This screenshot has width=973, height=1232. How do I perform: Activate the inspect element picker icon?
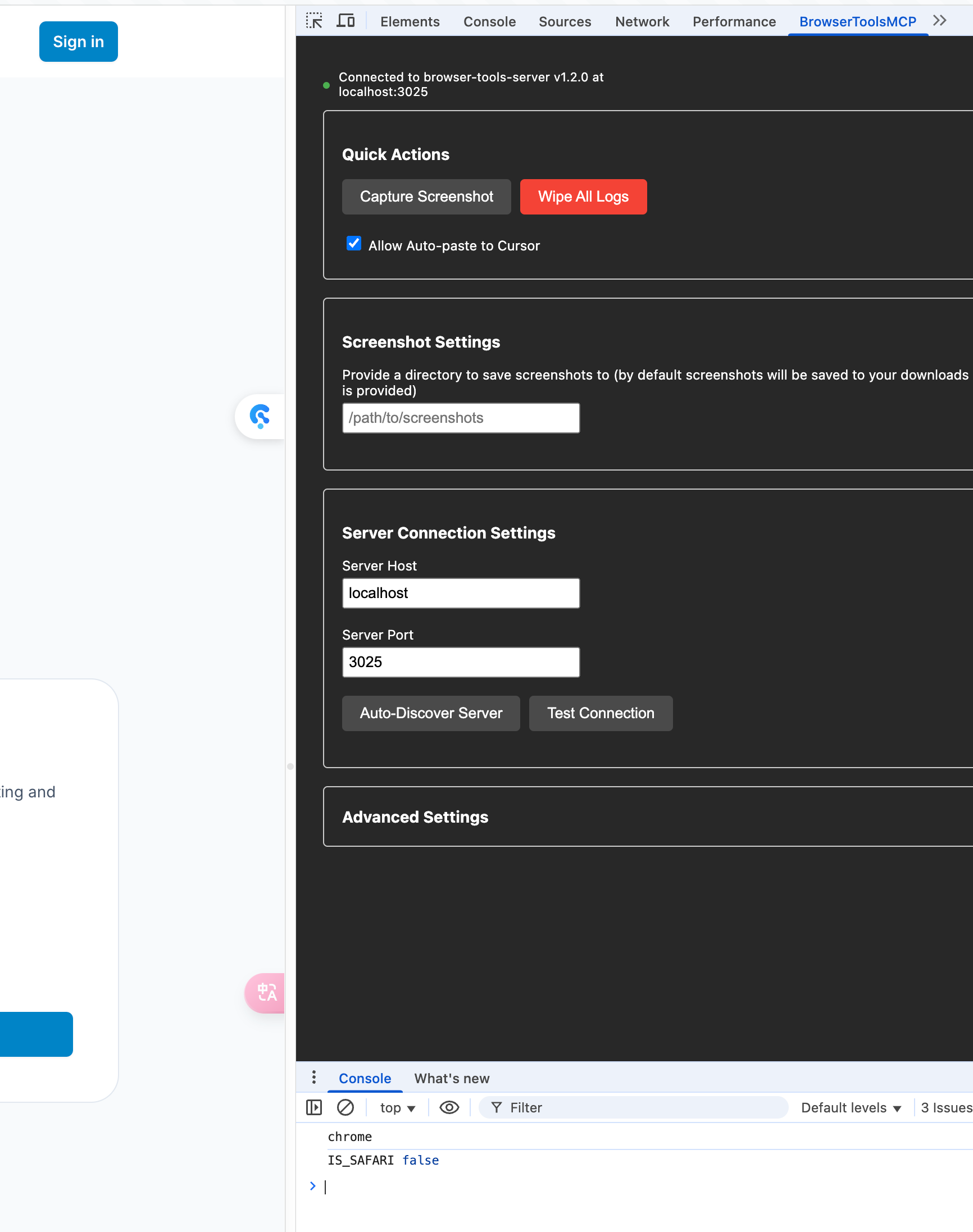(314, 21)
